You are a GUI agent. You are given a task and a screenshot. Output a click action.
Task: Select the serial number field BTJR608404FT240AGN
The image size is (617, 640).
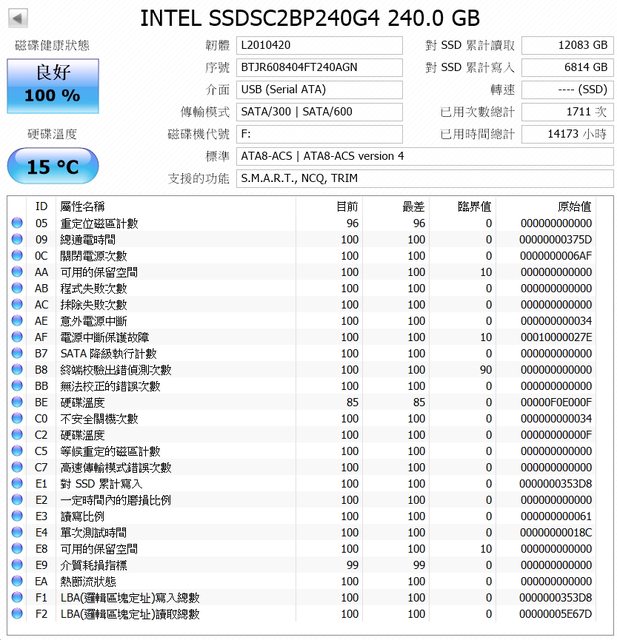[319, 68]
